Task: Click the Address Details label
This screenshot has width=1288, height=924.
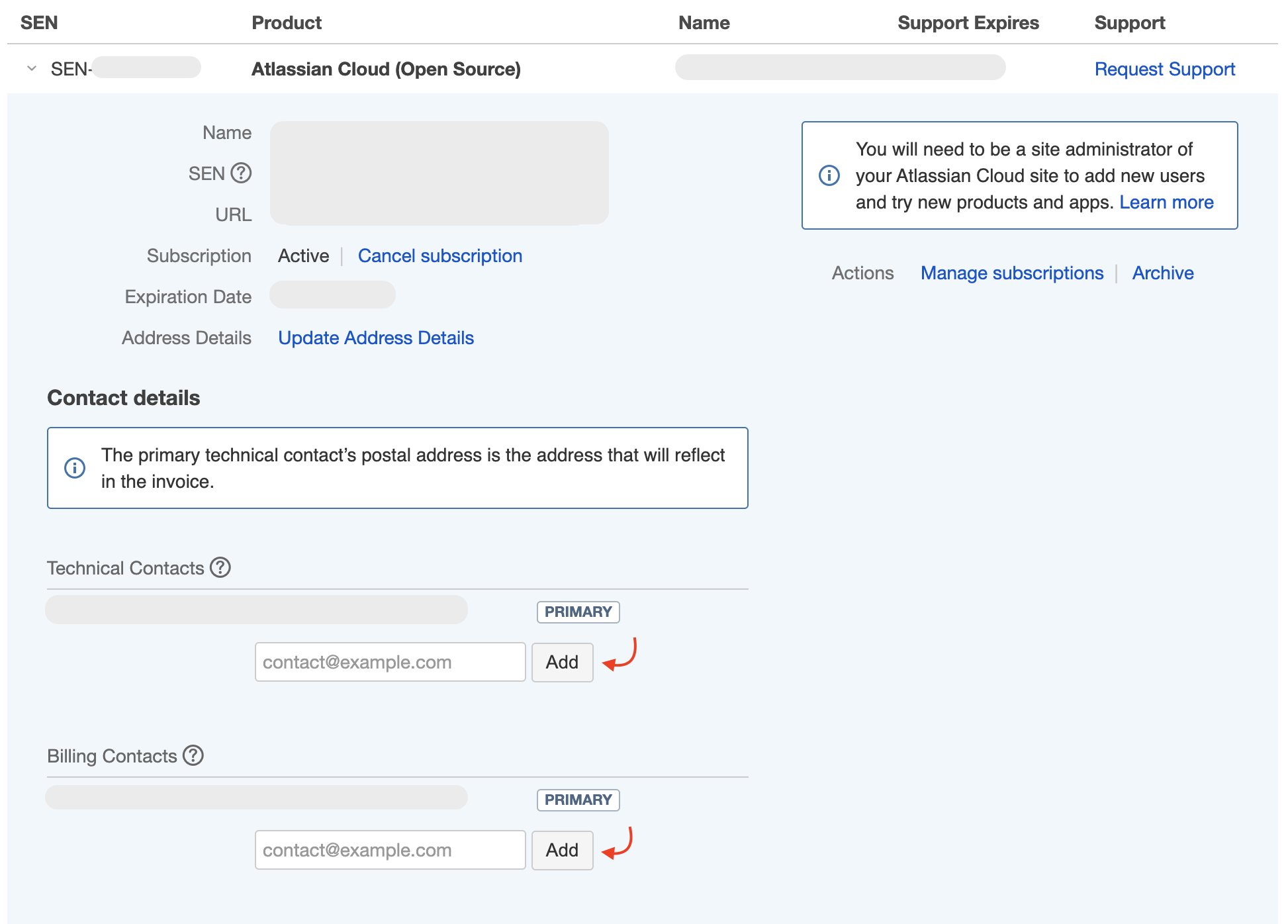Action: 187,338
